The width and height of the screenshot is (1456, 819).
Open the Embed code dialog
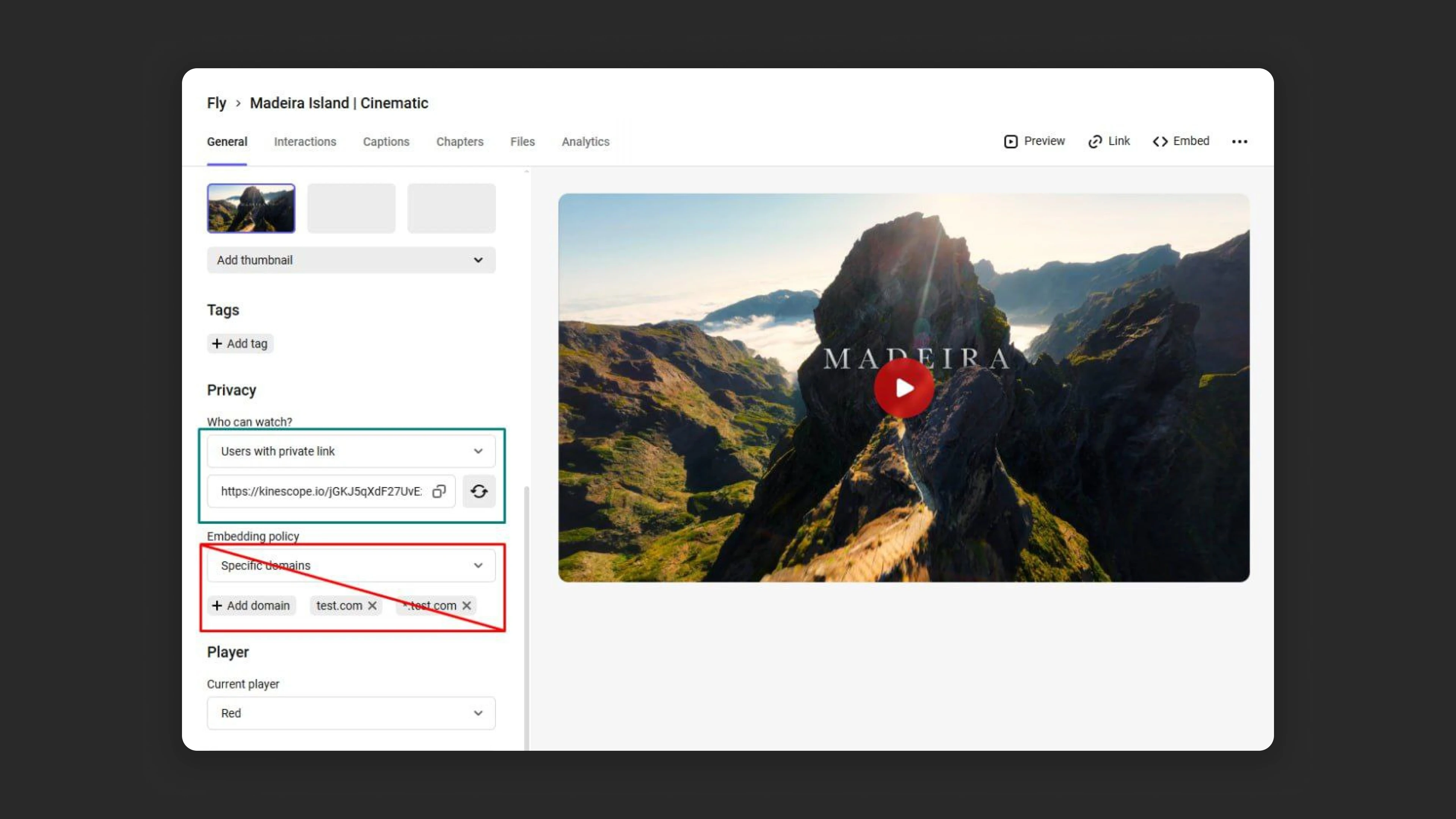pyautogui.click(x=1181, y=141)
